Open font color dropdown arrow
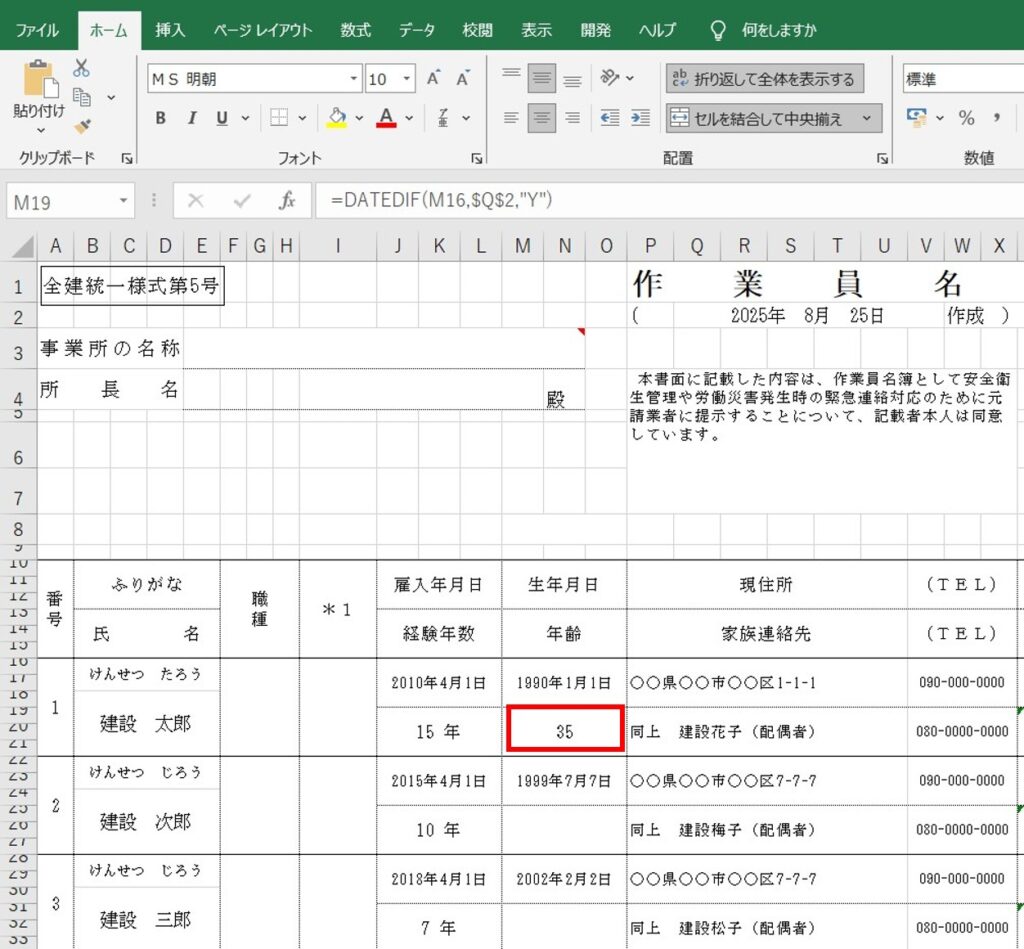 pos(409,118)
